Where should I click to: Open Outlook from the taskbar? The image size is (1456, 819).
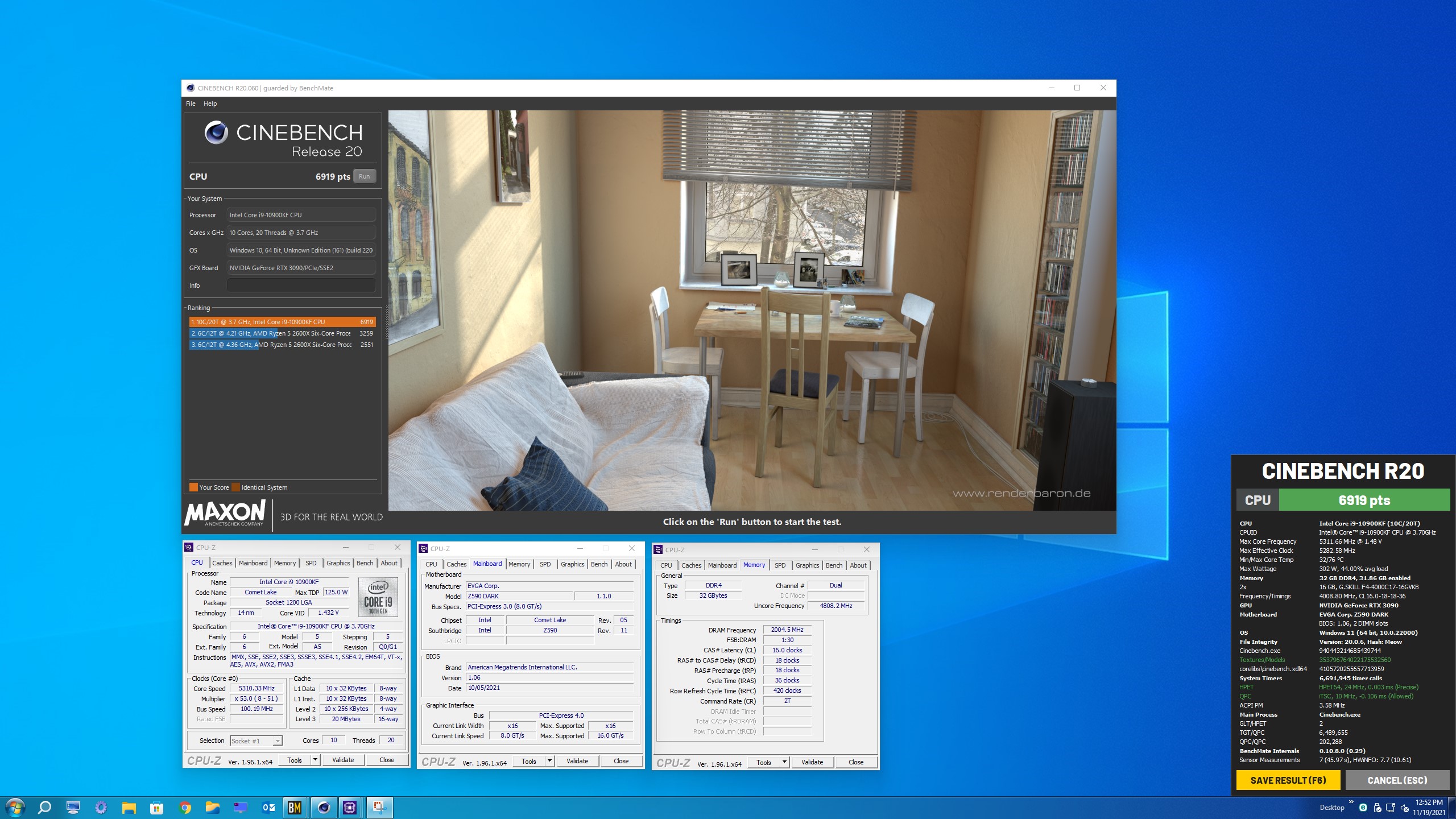coord(268,807)
